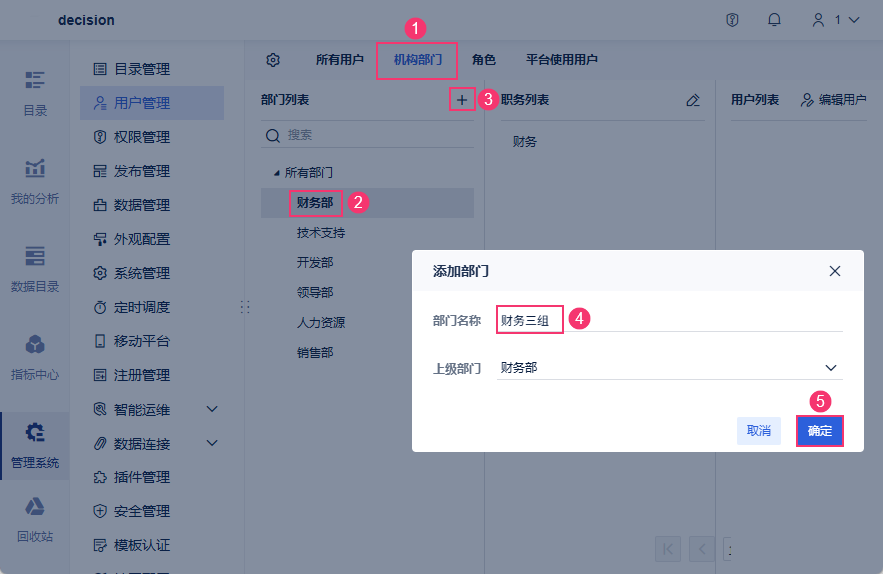883x574 pixels.
Task: Open 管理系统 in left sidebar
Action: [35, 445]
